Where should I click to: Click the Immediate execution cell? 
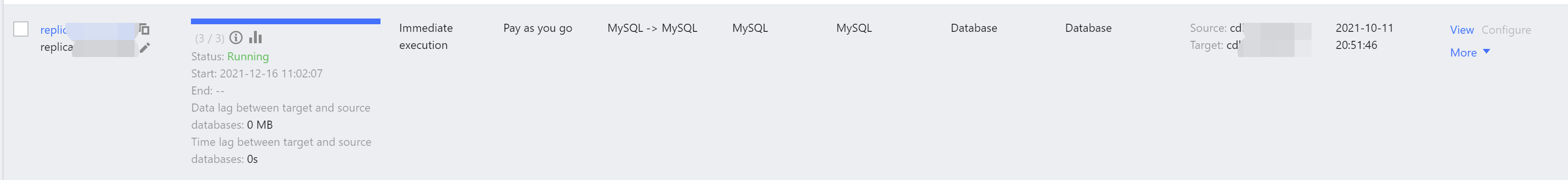coord(426,37)
